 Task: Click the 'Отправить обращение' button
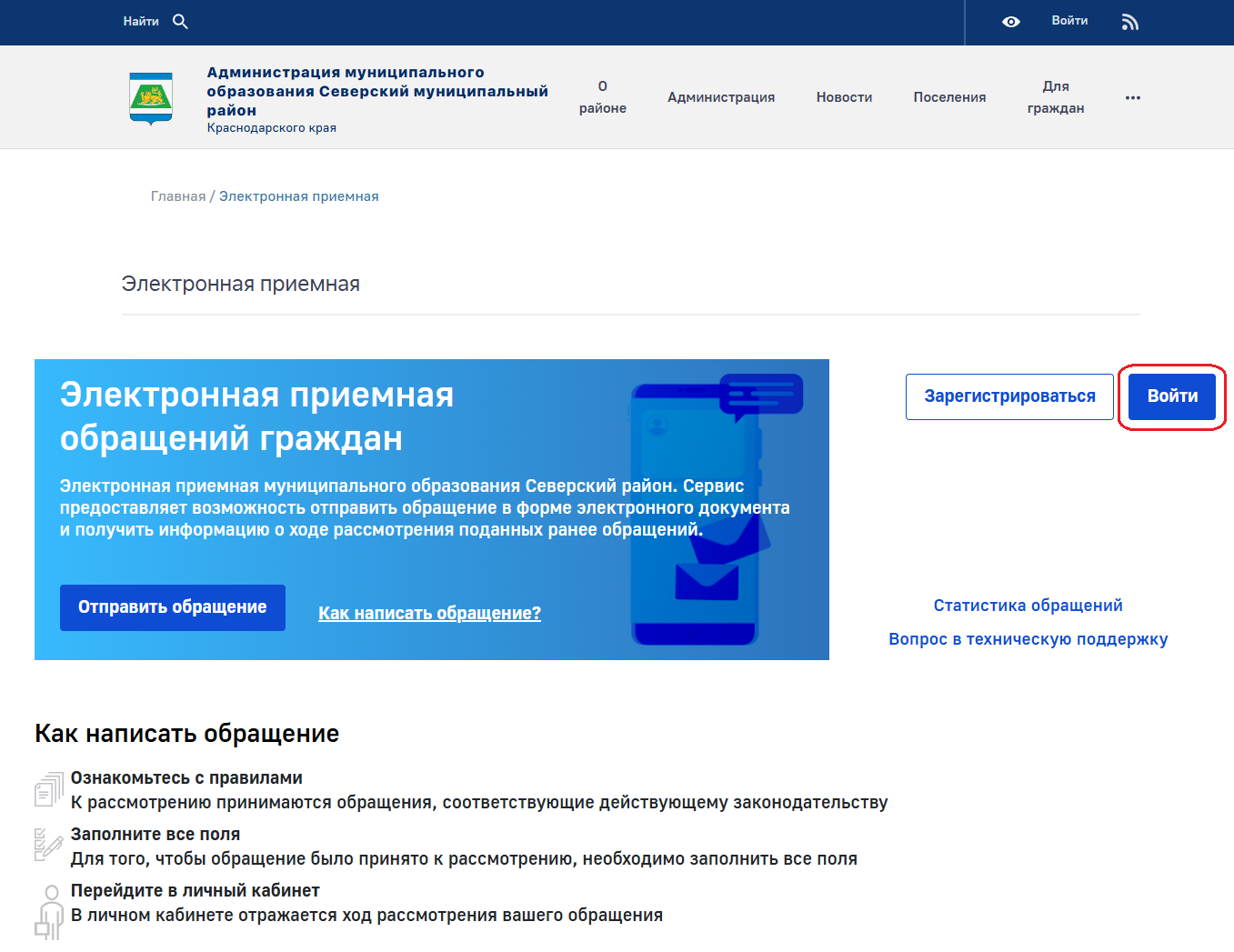(x=173, y=607)
